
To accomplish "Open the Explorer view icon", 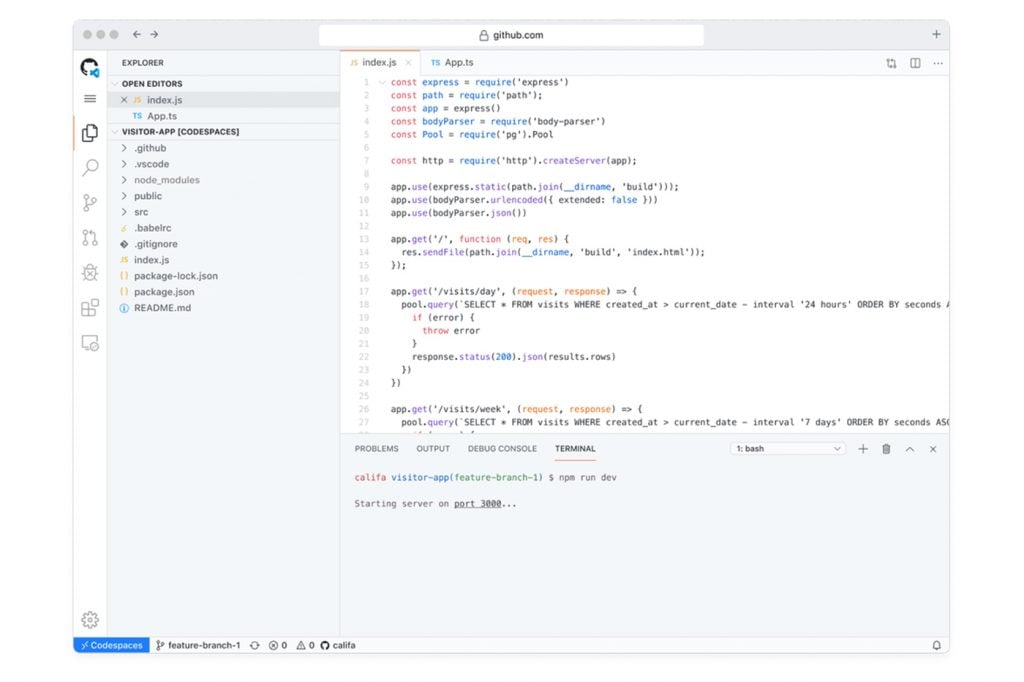I will (x=90, y=133).
